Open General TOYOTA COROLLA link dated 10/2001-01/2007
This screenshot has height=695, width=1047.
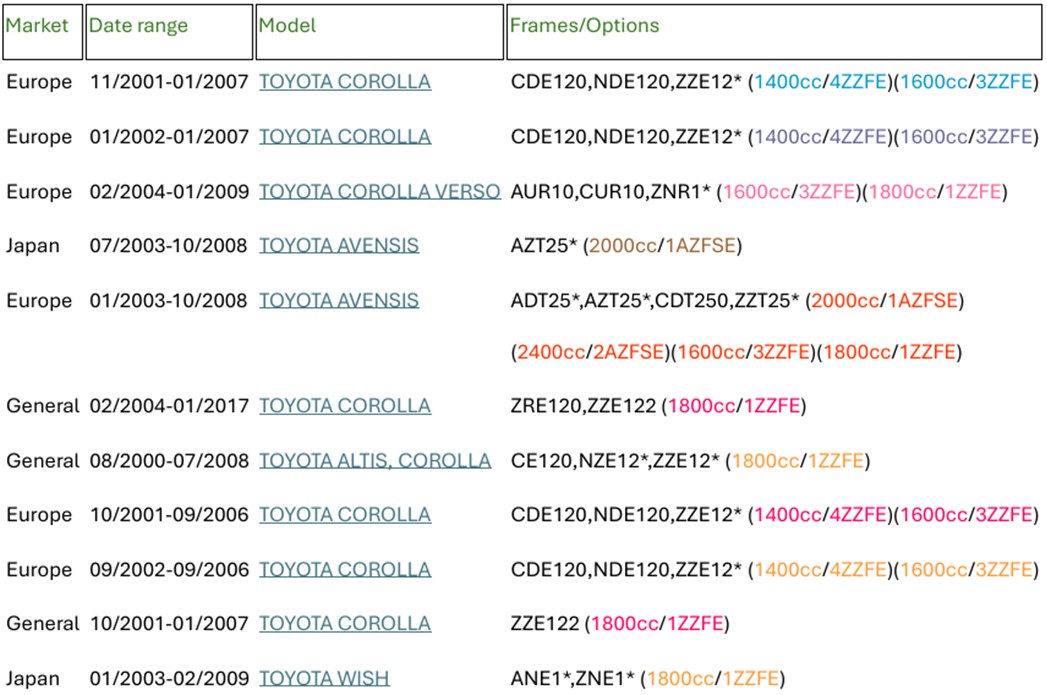point(345,624)
